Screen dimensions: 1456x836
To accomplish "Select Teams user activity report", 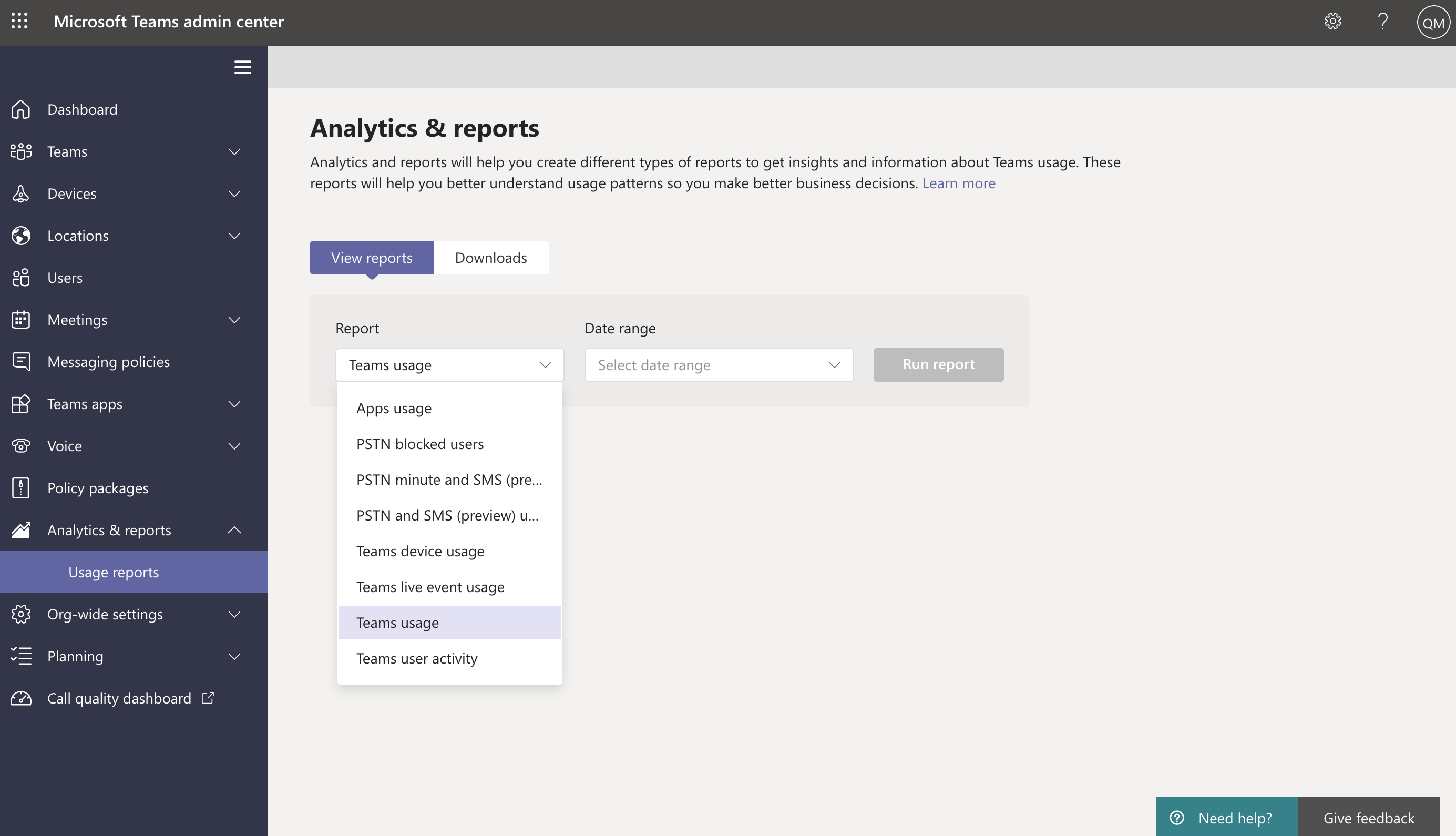I will tap(417, 658).
